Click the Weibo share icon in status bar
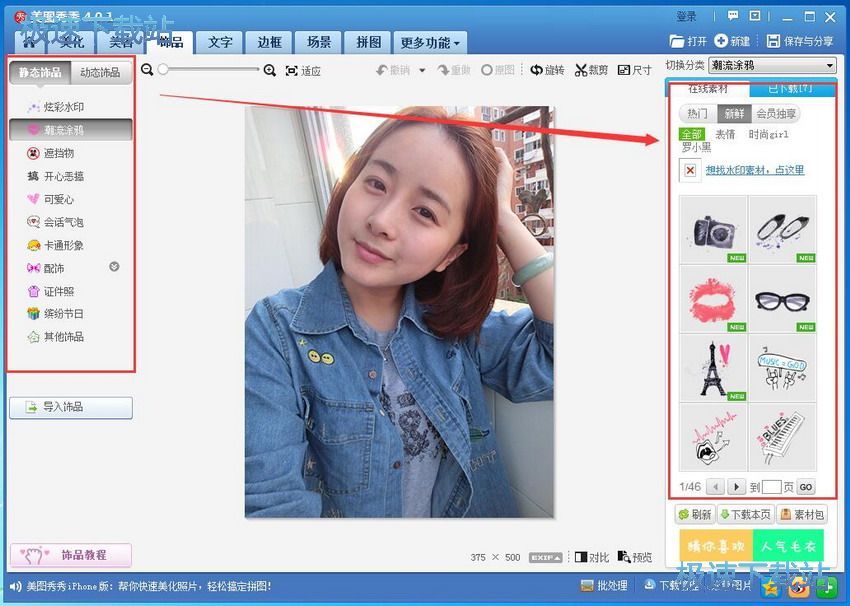The height and width of the screenshot is (606, 850). [799, 586]
